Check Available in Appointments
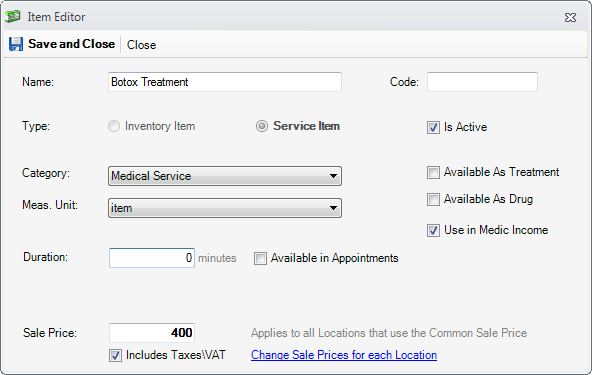The height and width of the screenshot is (375, 592). (260, 259)
